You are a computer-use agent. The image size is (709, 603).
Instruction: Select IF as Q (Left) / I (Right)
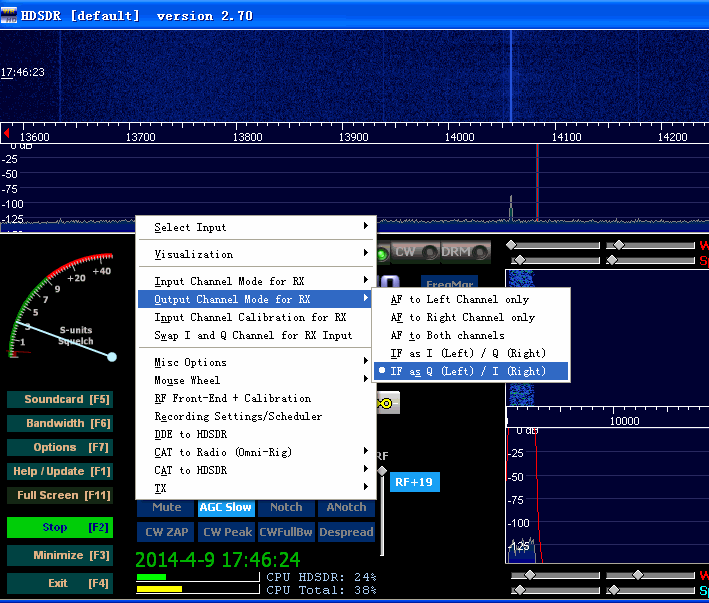(471, 371)
